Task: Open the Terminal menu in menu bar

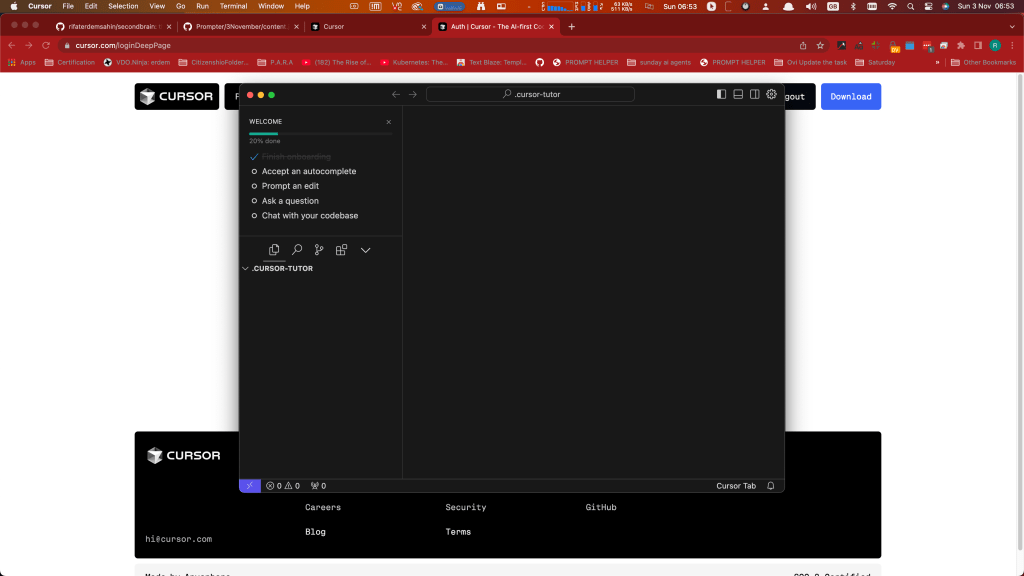Action: tap(233, 6)
